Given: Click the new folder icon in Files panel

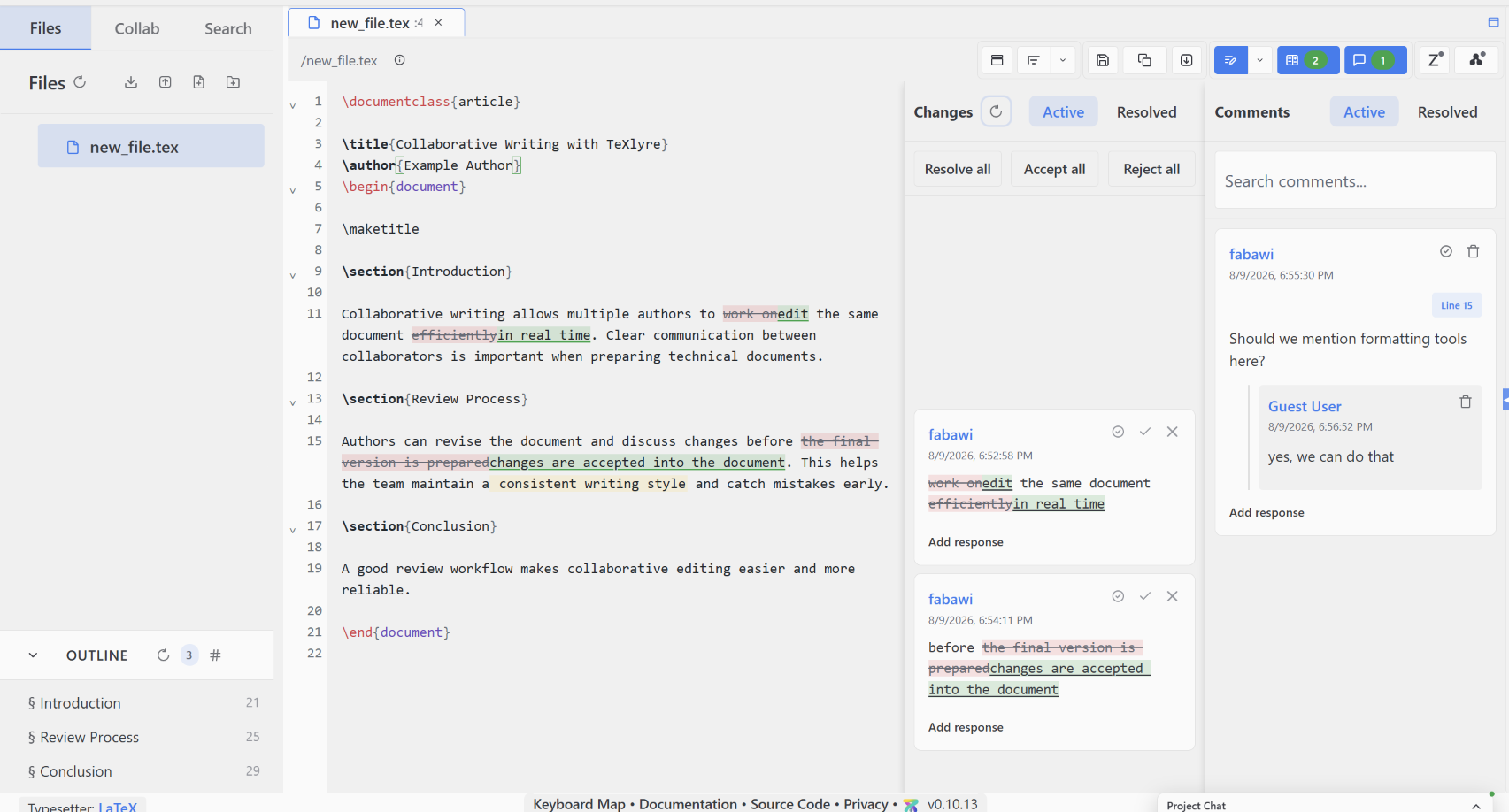Looking at the screenshot, I should click(233, 82).
